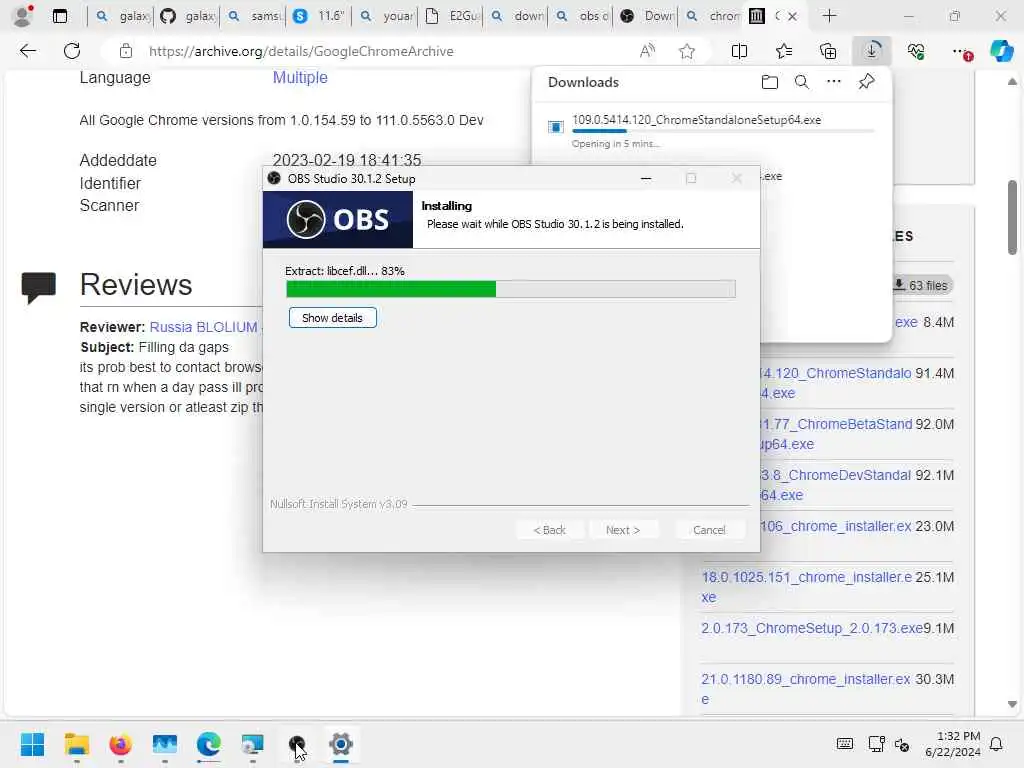Click the Reviews heading

[136, 285]
